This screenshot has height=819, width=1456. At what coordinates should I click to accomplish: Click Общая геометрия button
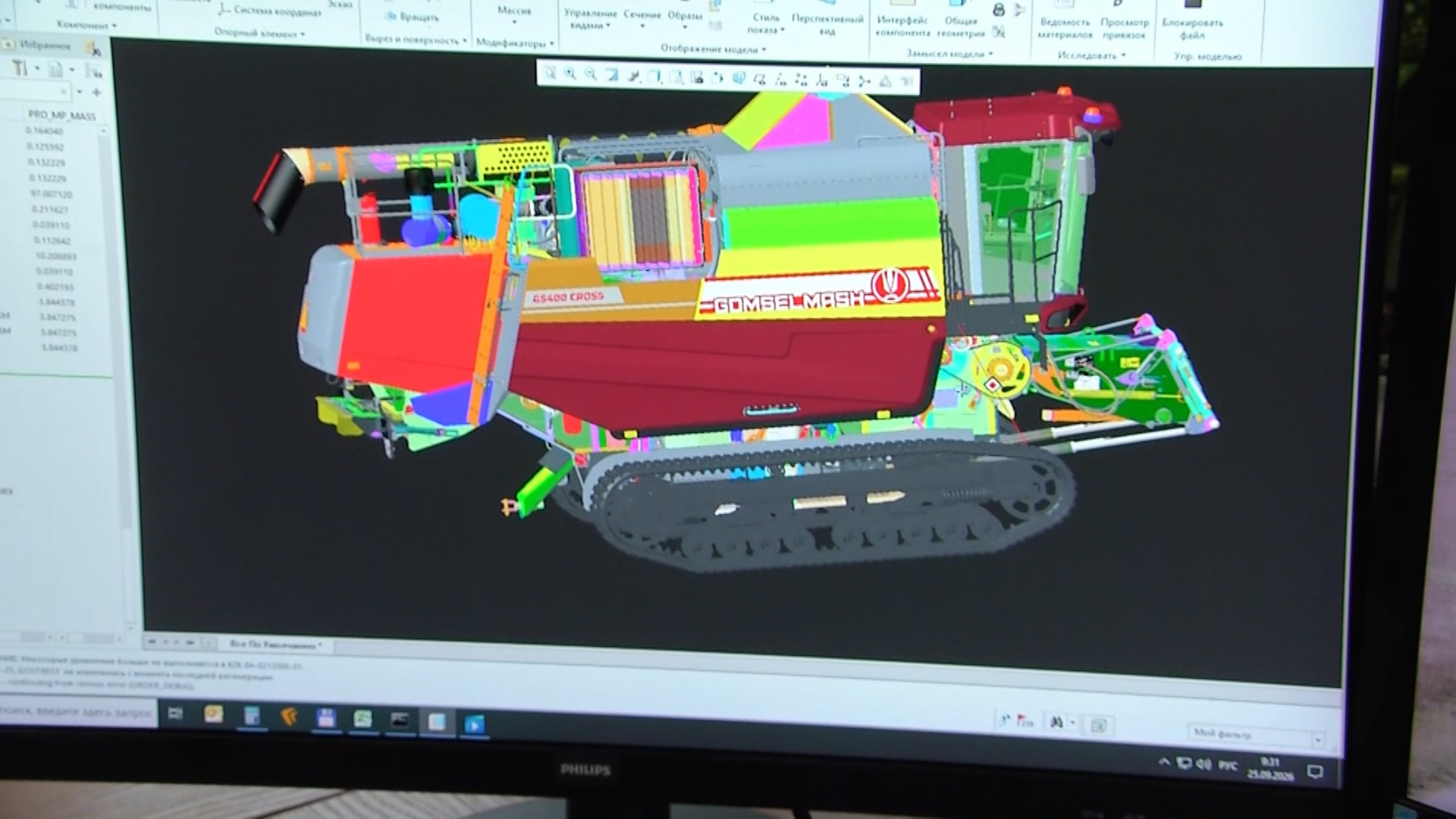(961, 27)
